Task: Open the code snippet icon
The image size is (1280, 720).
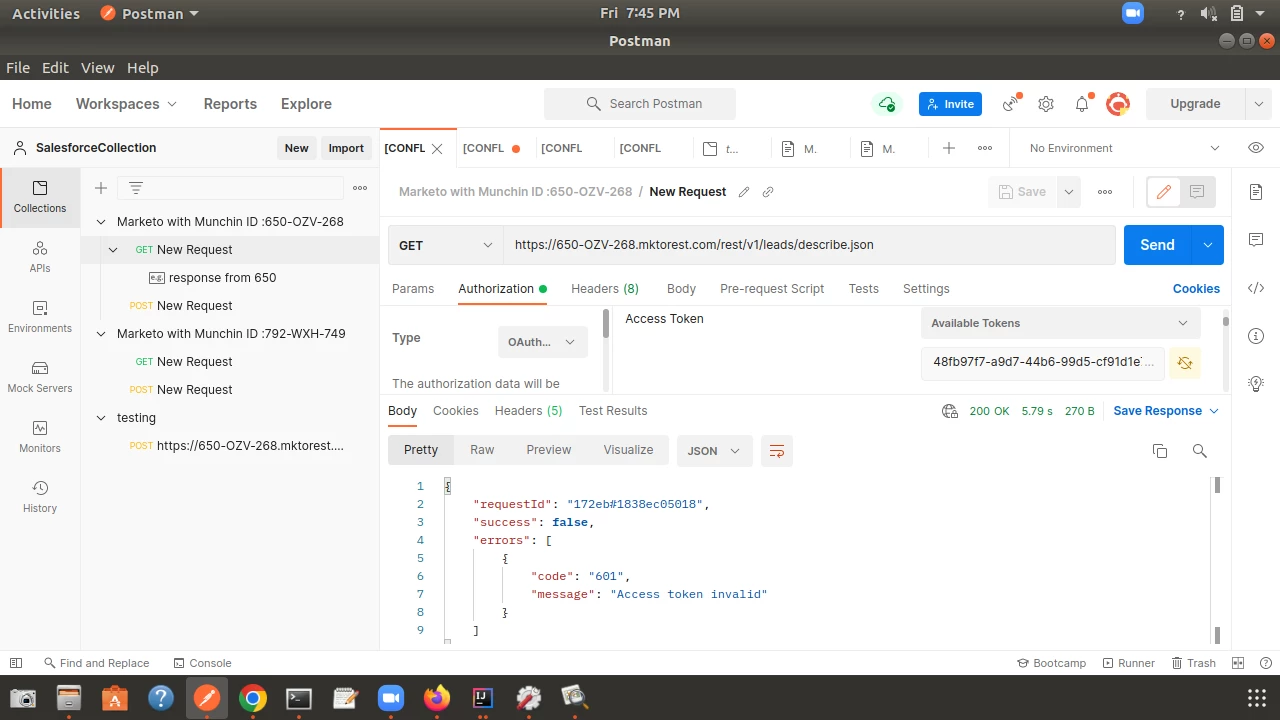Action: [x=1256, y=288]
